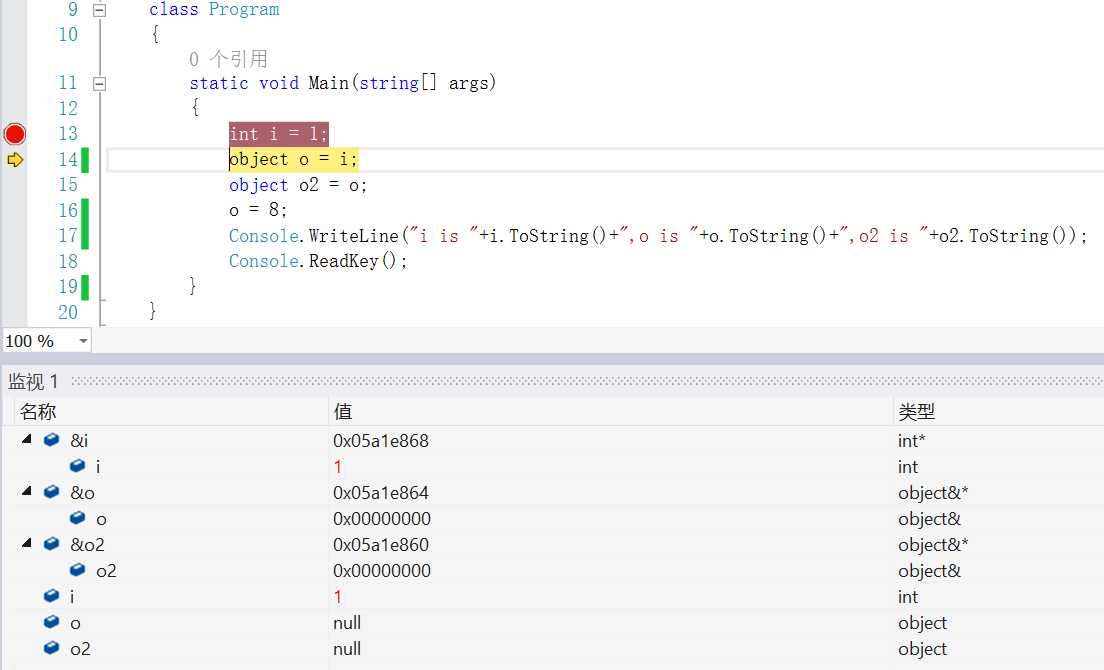Click the cube icon beside &o2
Viewport: 1104px width, 670px height.
pos(51,544)
